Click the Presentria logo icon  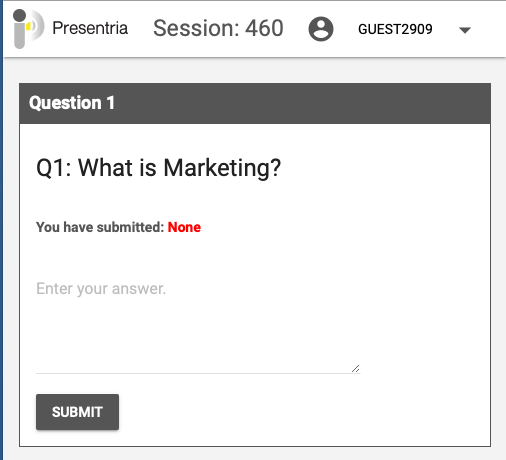(x=28, y=29)
